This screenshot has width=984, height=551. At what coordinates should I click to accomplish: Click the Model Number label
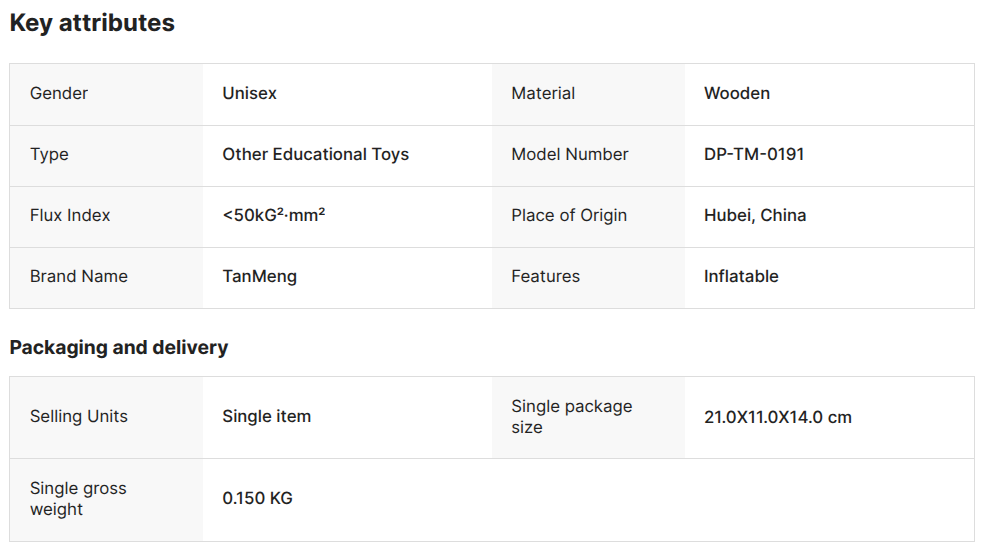point(570,154)
